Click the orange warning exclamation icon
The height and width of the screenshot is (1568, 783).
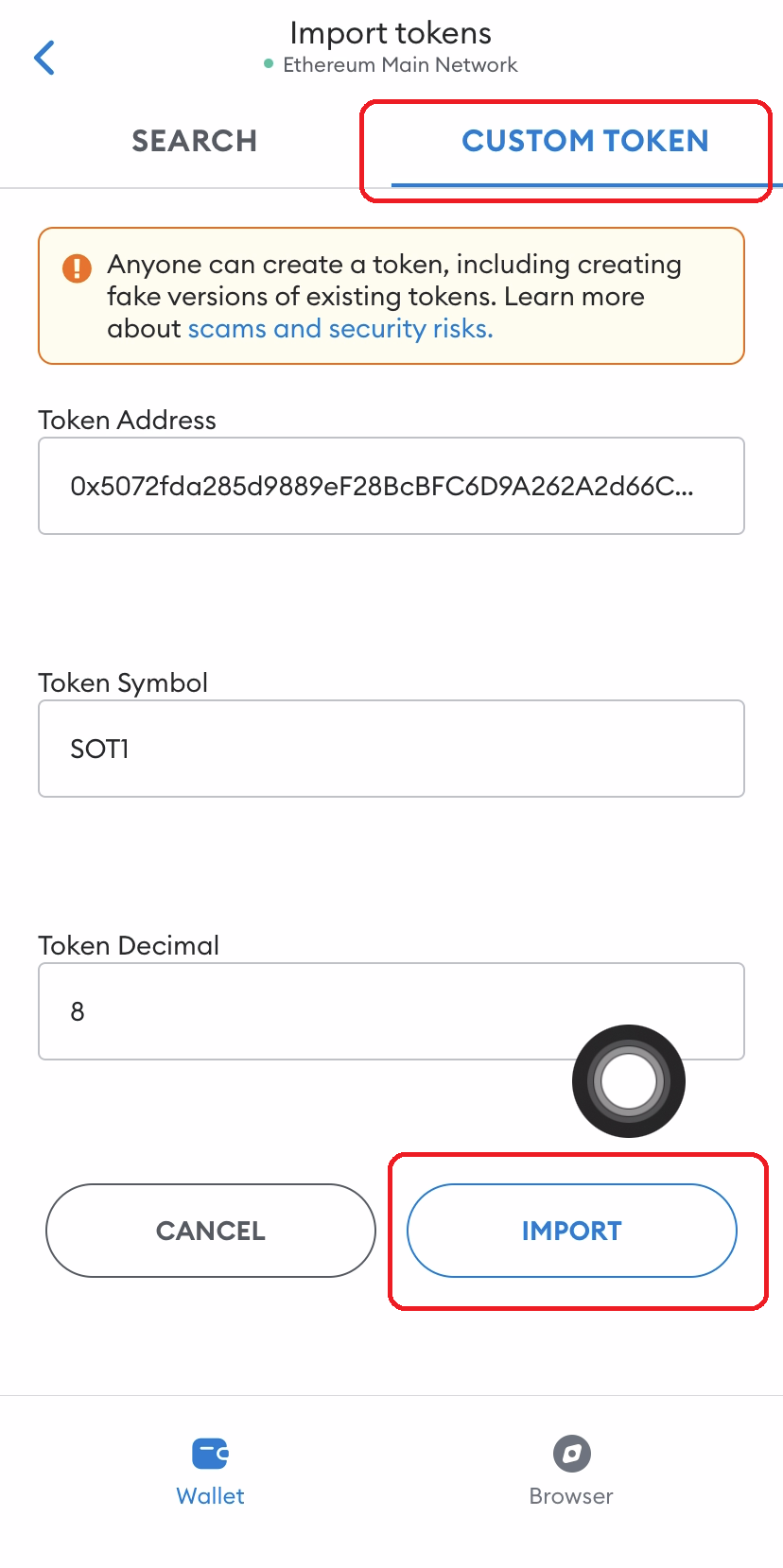77,268
